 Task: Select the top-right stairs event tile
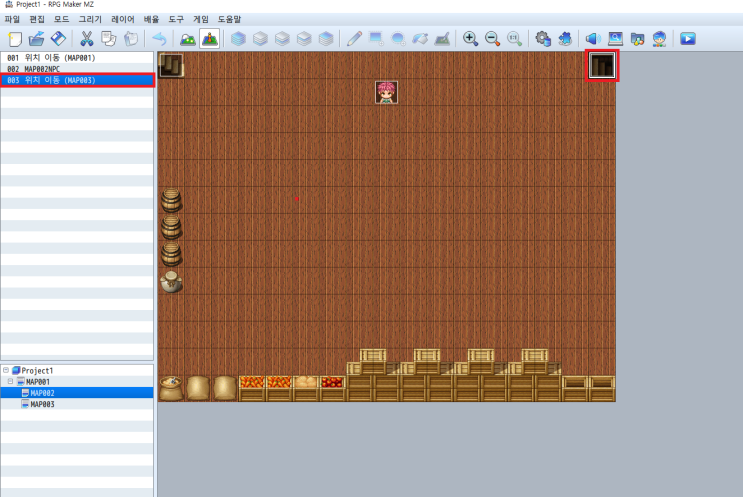click(x=602, y=65)
